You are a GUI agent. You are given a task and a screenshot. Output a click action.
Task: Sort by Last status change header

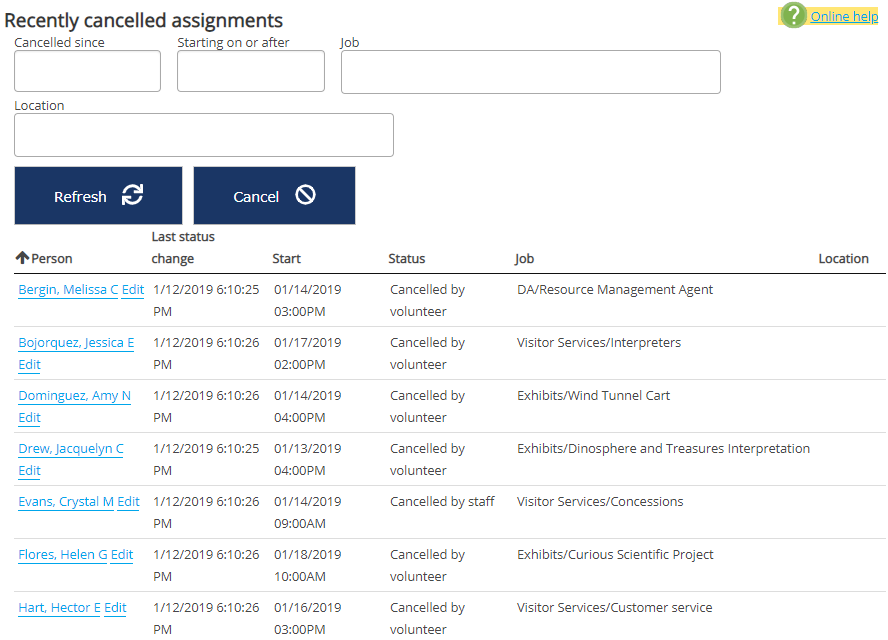pyautogui.click(x=182, y=248)
